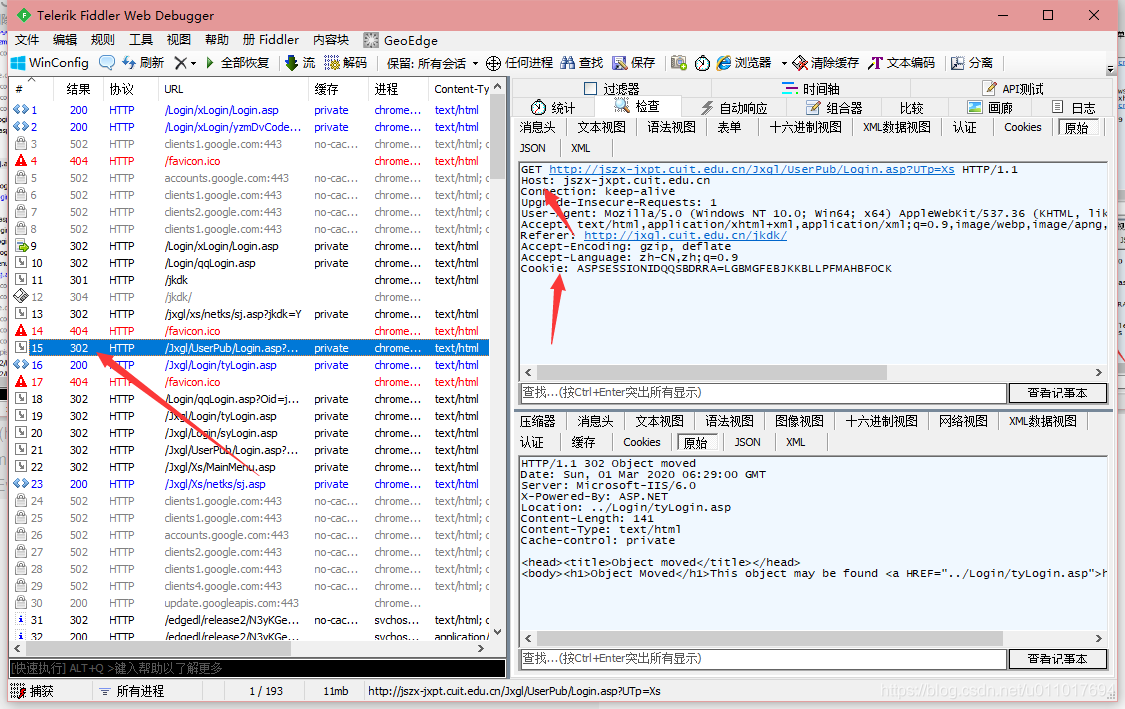Click the 浏览器 IE browser button

pyautogui.click(x=743, y=63)
